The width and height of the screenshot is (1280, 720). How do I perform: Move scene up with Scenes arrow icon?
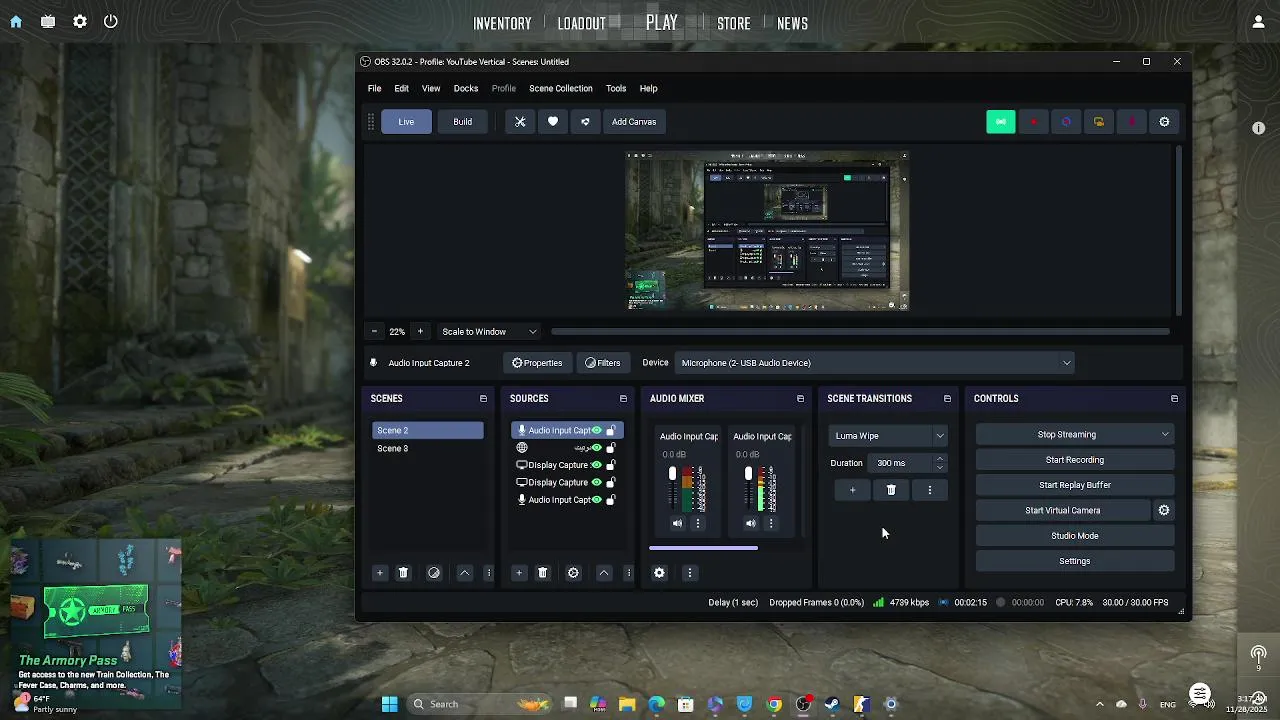pyautogui.click(x=464, y=573)
